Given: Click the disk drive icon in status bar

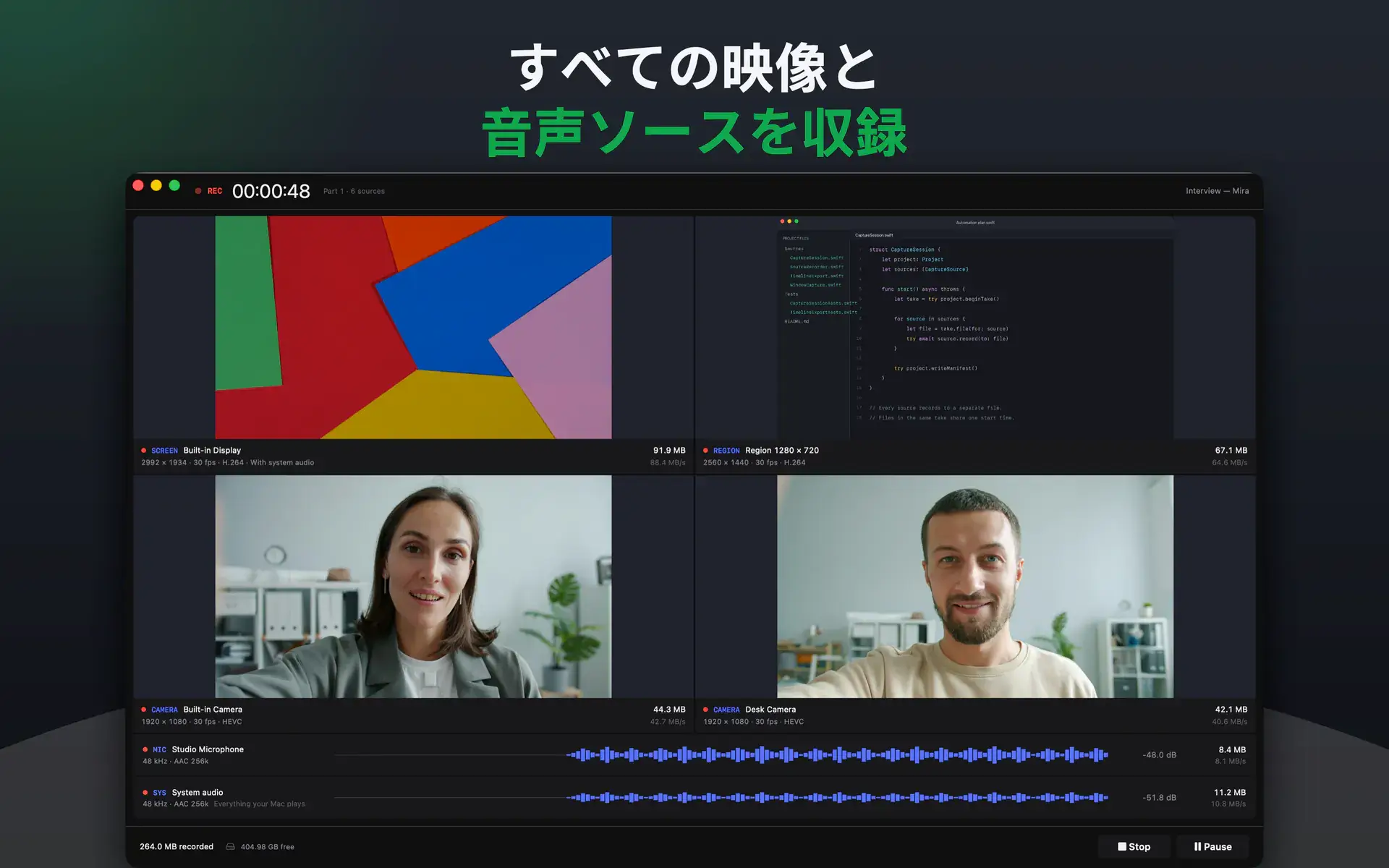Looking at the screenshot, I should [230, 846].
